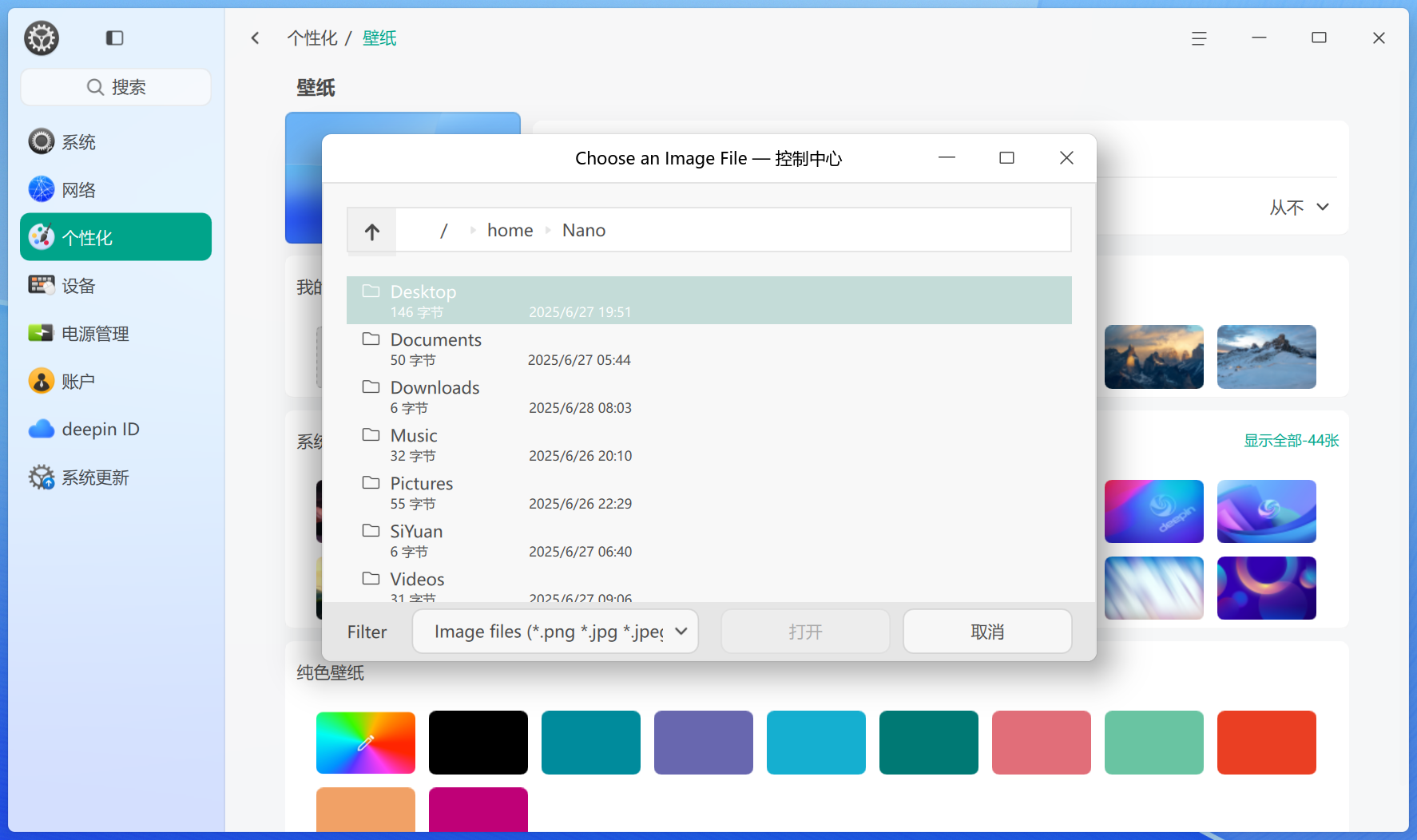Image resolution: width=1417 pixels, height=840 pixels.
Task: Open the 网络 settings icon
Action: click(x=42, y=189)
